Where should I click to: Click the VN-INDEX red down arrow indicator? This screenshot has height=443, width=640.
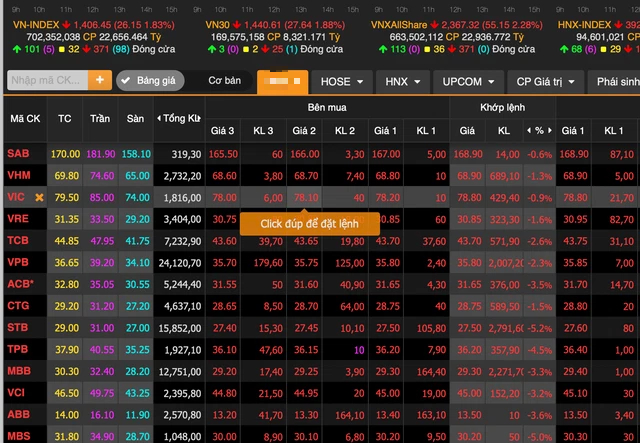click(67, 22)
